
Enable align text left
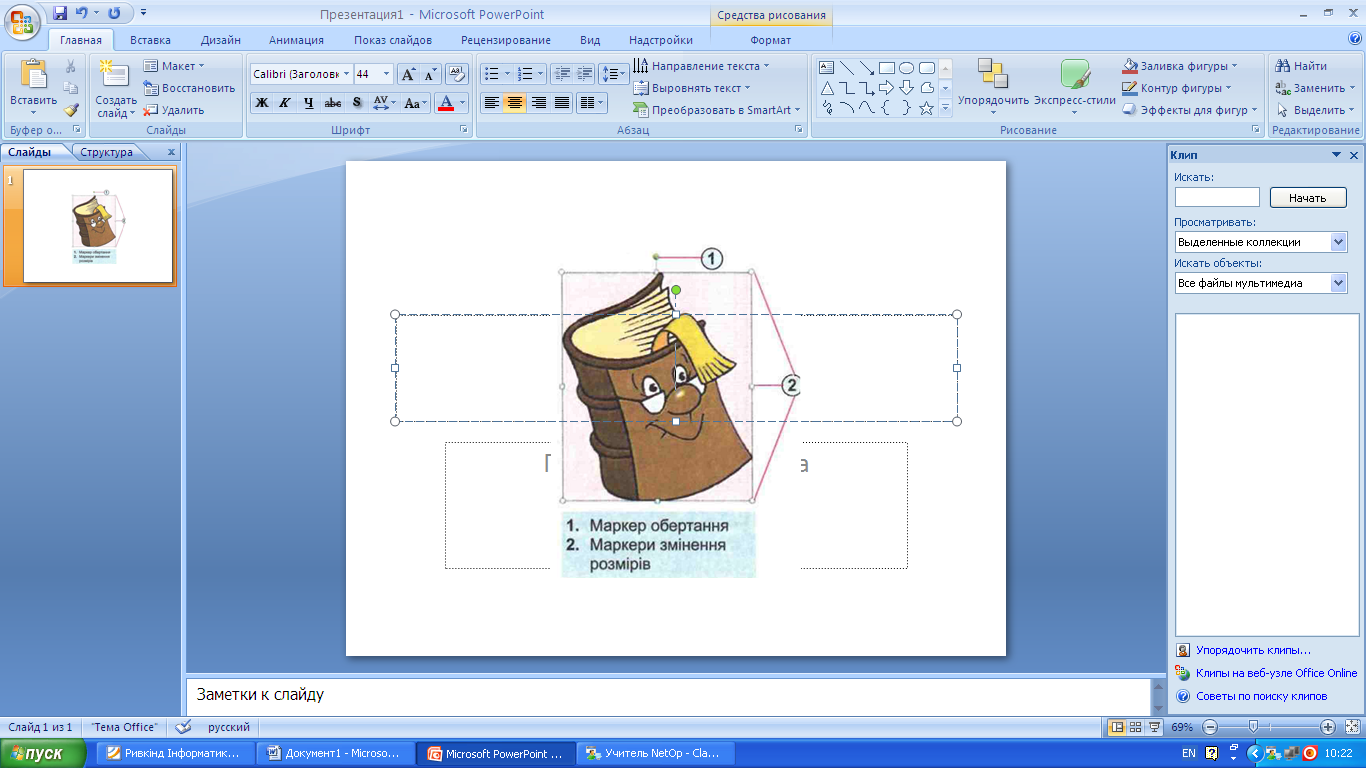coord(491,103)
